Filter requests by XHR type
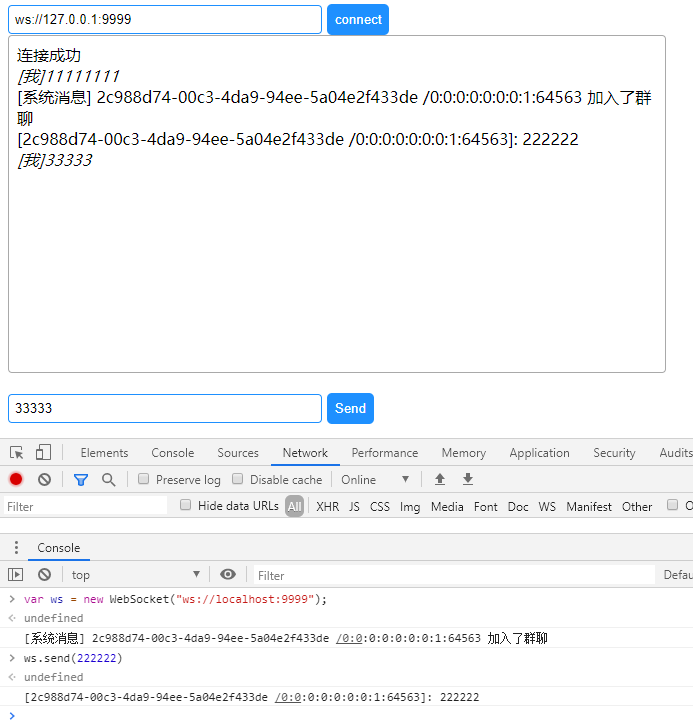Viewport: 693px width, 722px height. 327,507
